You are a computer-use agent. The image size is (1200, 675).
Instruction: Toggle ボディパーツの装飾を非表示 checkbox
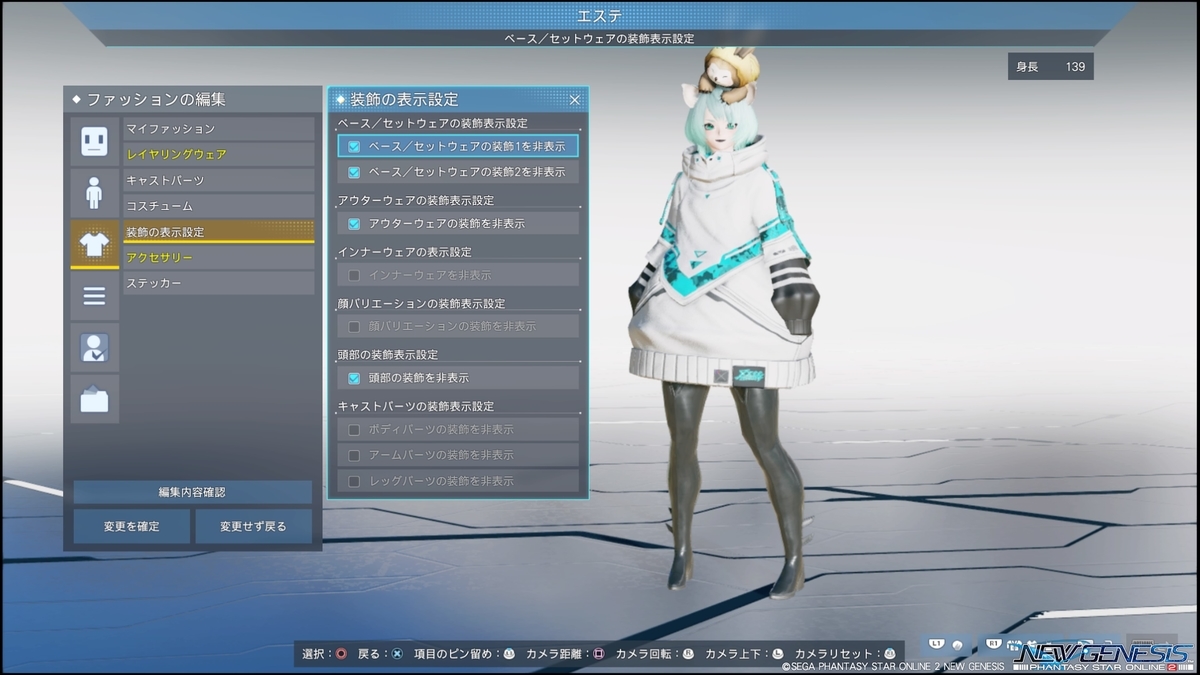pos(354,429)
